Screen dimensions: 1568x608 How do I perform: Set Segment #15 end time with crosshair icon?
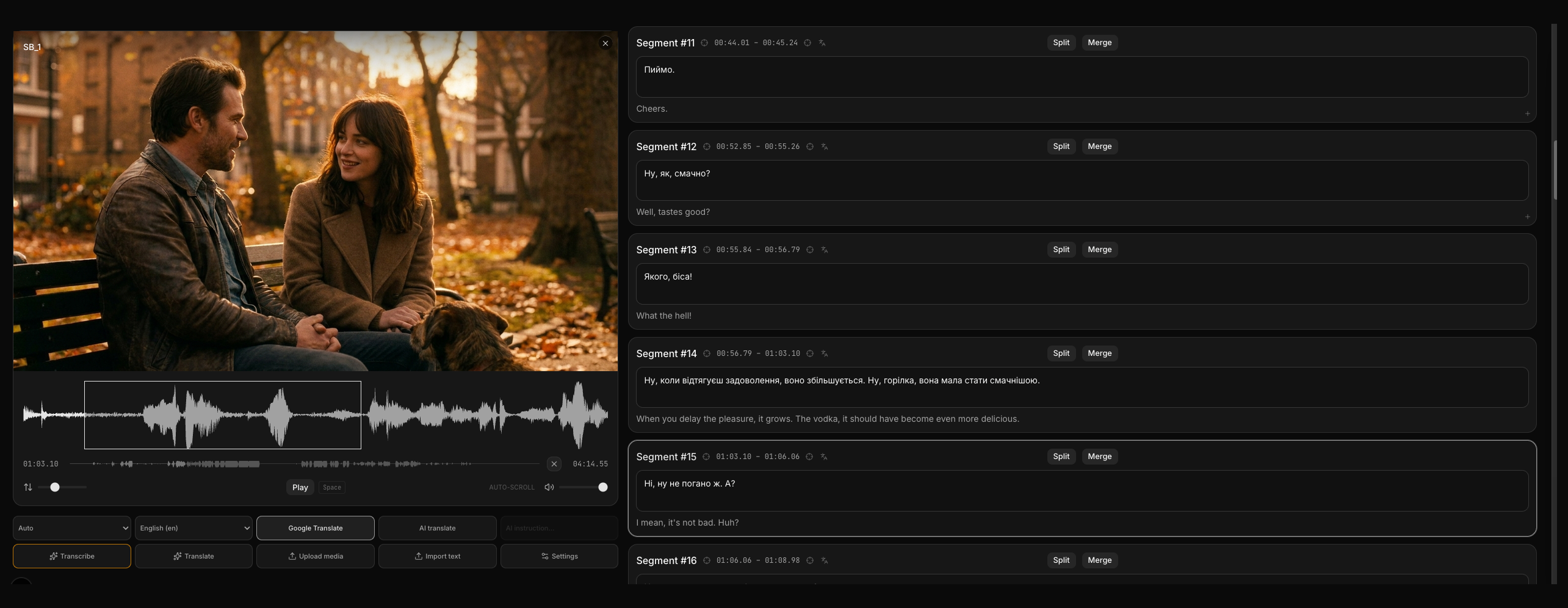click(809, 457)
